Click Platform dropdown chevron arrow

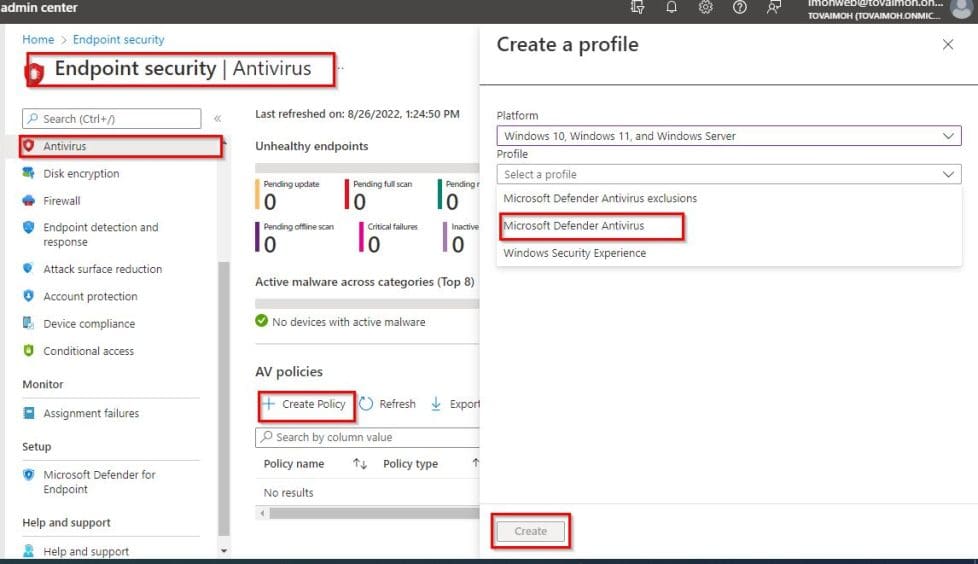point(948,136)
